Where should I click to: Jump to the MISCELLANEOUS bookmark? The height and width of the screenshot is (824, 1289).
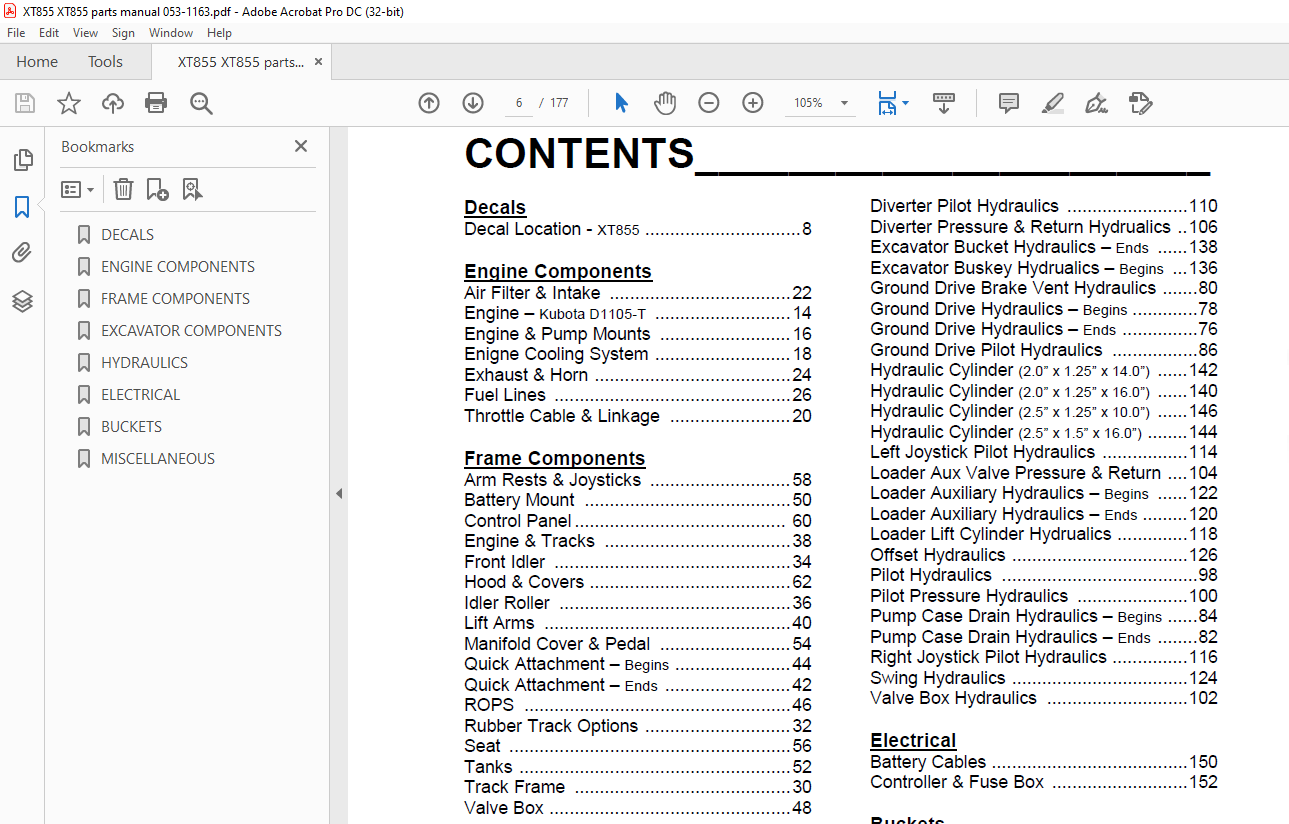click(158, 459)
